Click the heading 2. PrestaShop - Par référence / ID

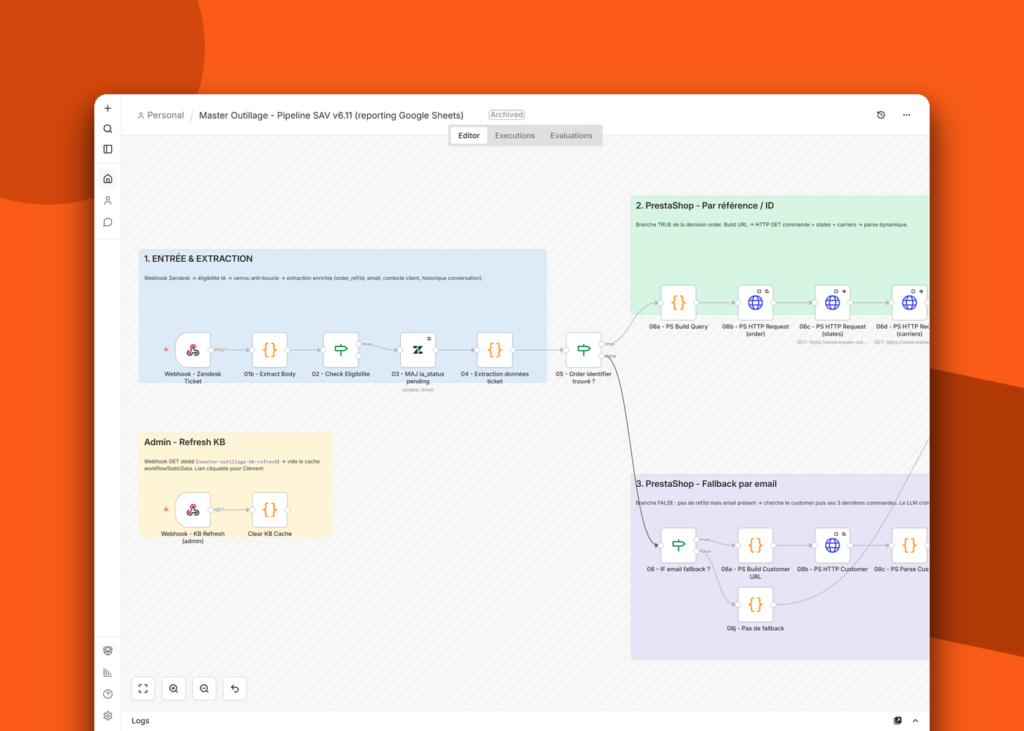(705, 206)
